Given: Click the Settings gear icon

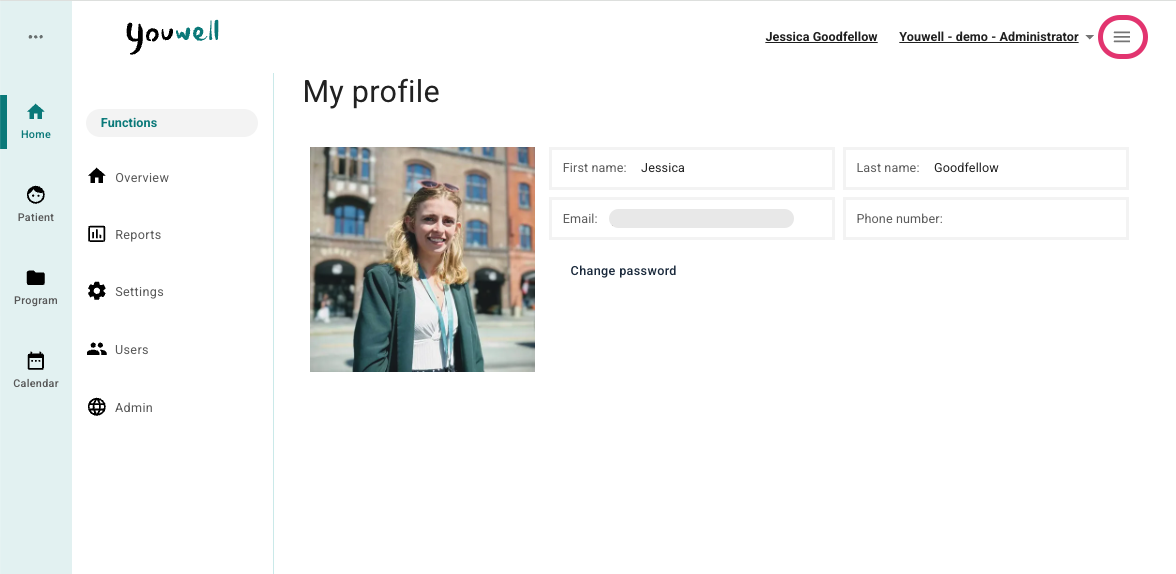Looking at the screenshot, I should 97,291.
